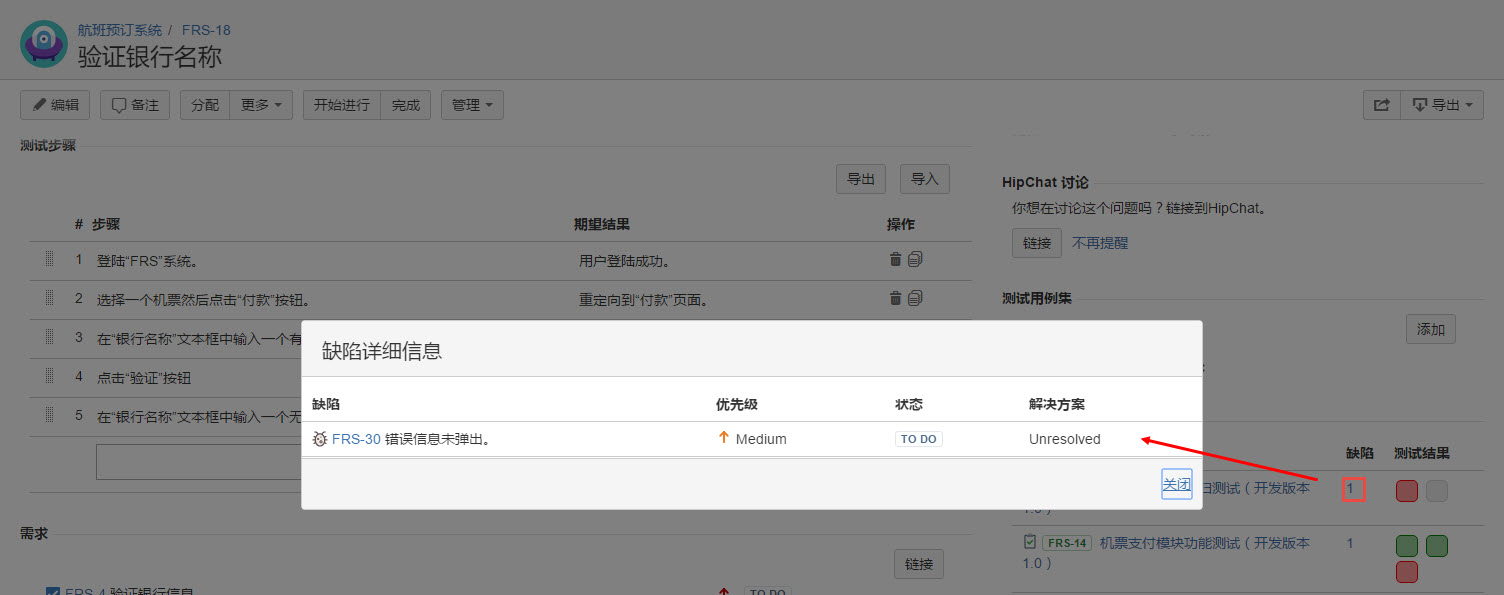Viewport: 1504px width, 595px height.
Task: Click 关闭 to close the defect dialog
Action: (1177, 484)
